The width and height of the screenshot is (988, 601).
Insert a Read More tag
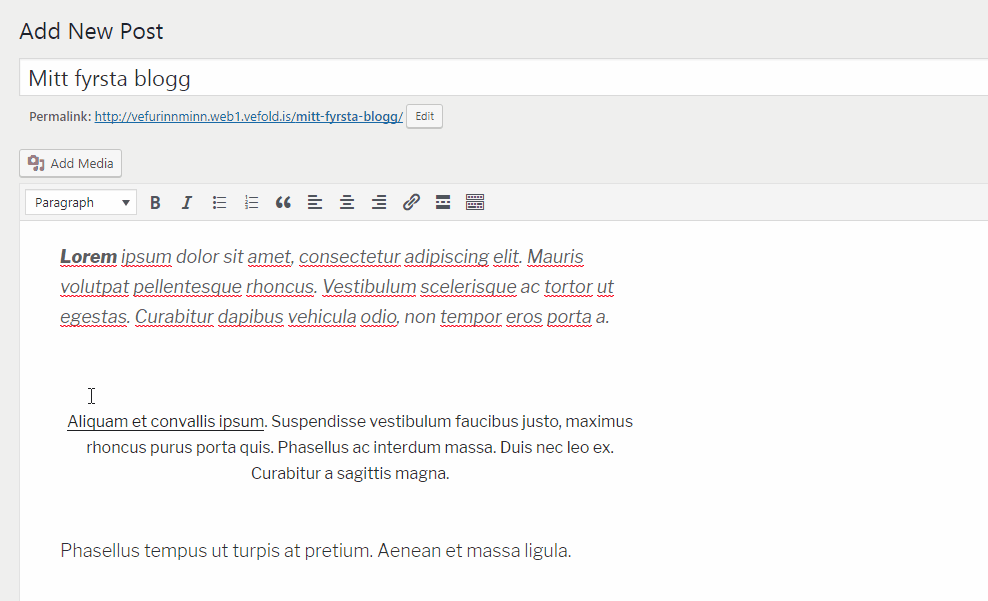(443, 203)
